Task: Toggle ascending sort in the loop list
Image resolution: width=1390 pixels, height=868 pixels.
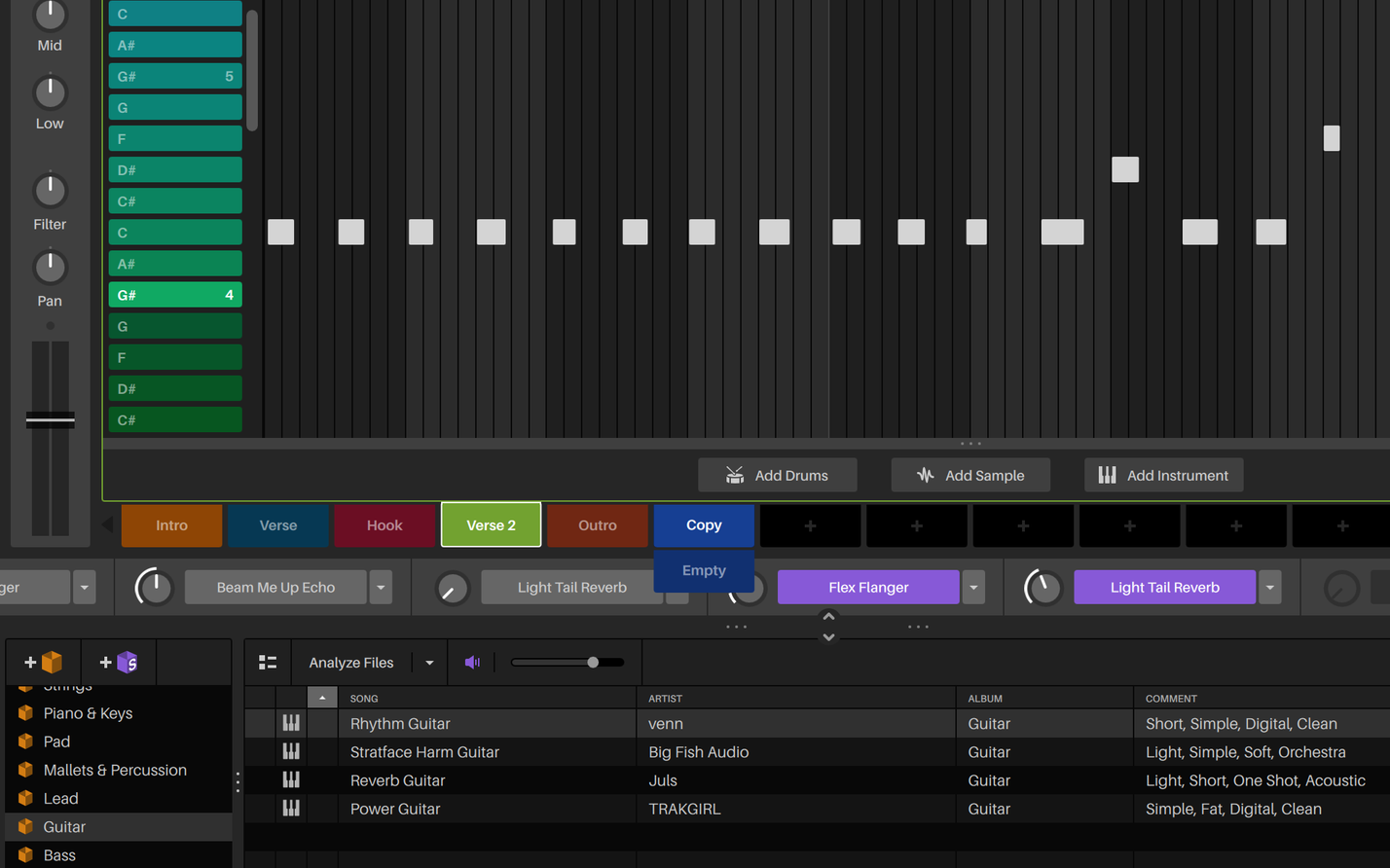Action: pos(323,698)
